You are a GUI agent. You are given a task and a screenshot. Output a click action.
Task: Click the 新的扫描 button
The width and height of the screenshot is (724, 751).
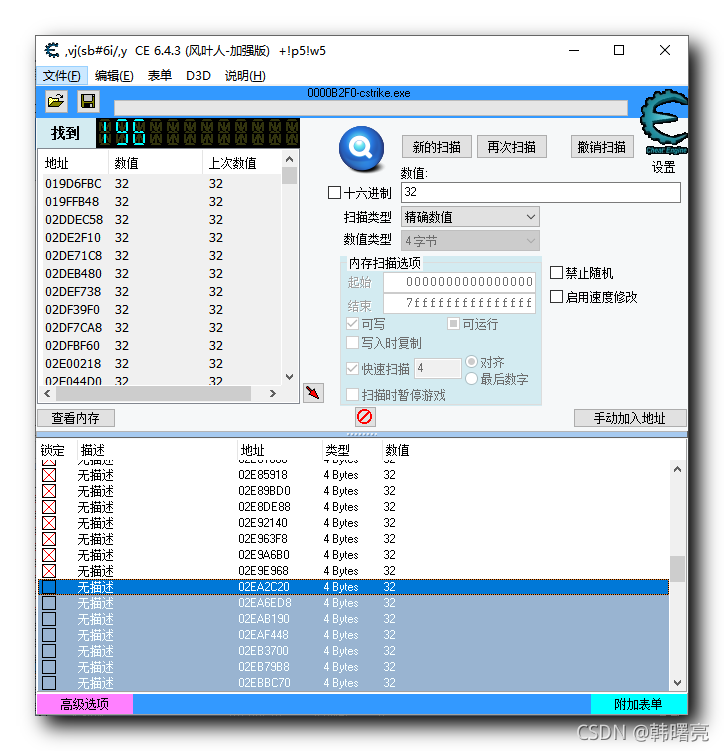click(x=437, y=147)
